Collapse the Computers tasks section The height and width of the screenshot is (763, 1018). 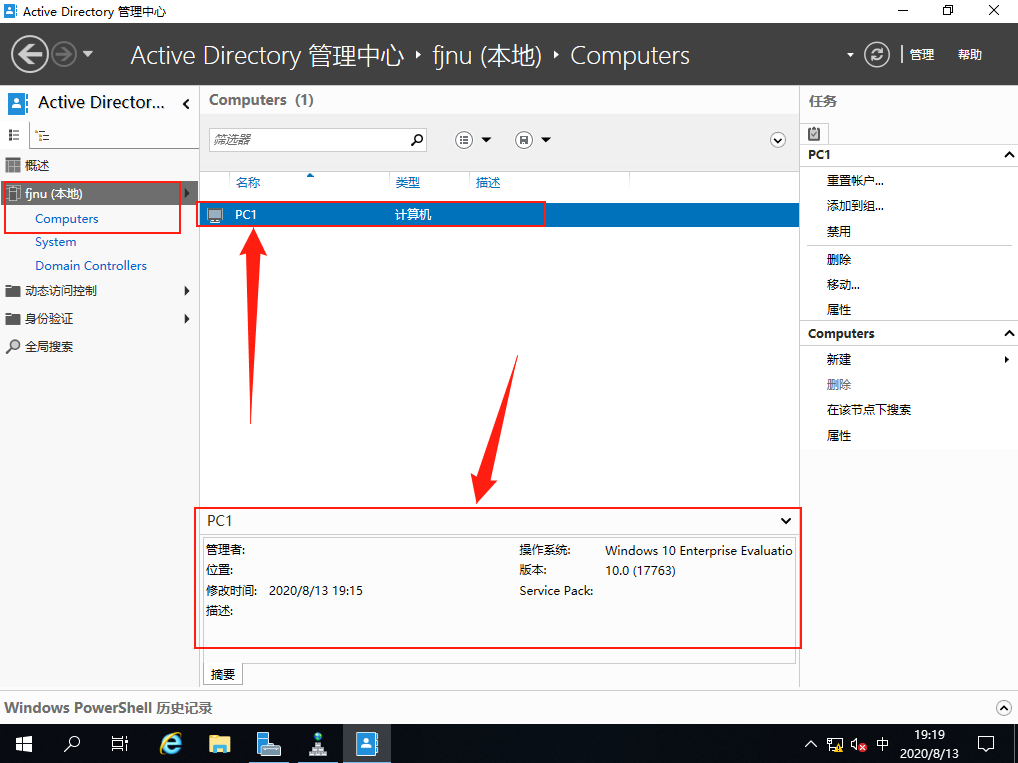[x=1008, y=333]
